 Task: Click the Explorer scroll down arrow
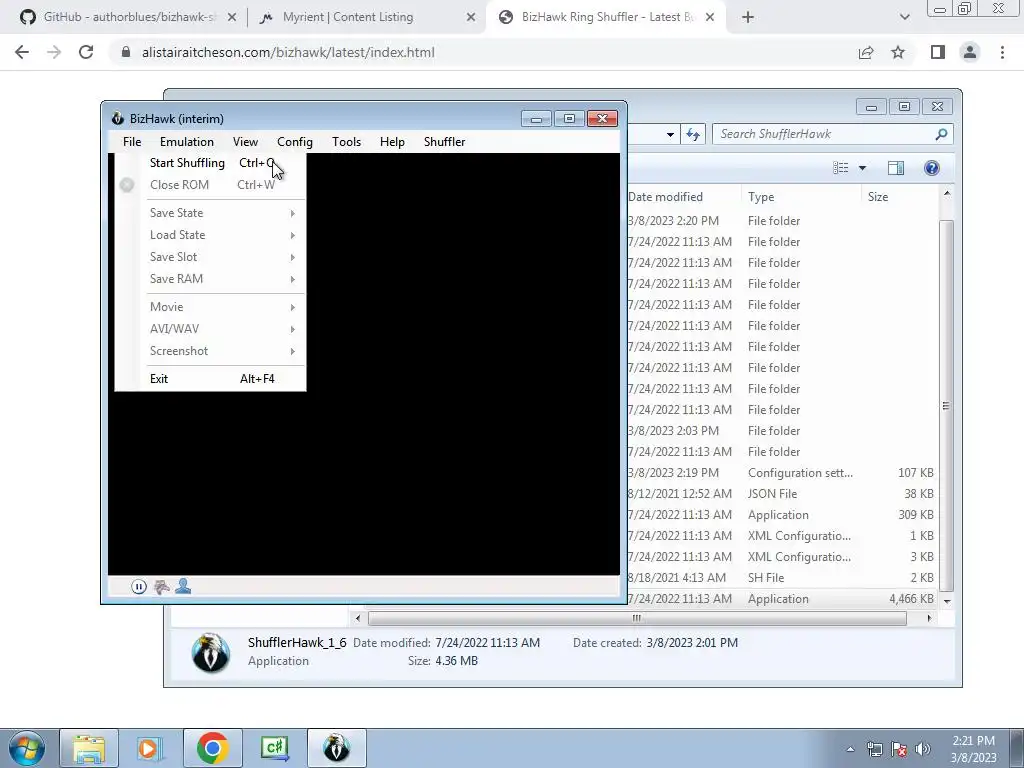tap(947, 601)
